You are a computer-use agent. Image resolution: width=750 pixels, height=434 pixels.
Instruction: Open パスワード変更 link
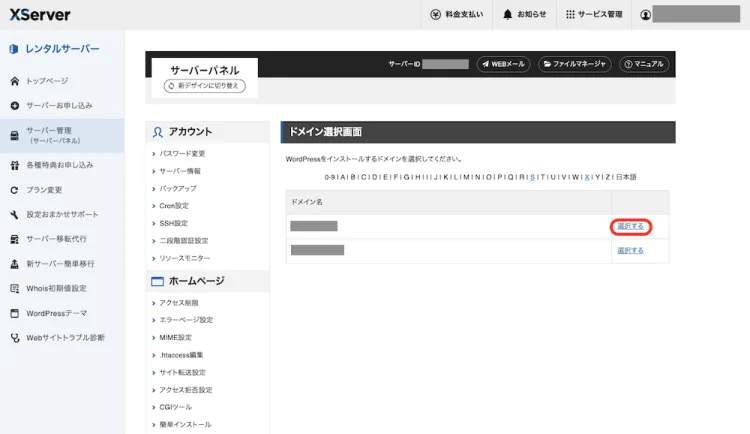pyautogui.click(x=182, y=154)
